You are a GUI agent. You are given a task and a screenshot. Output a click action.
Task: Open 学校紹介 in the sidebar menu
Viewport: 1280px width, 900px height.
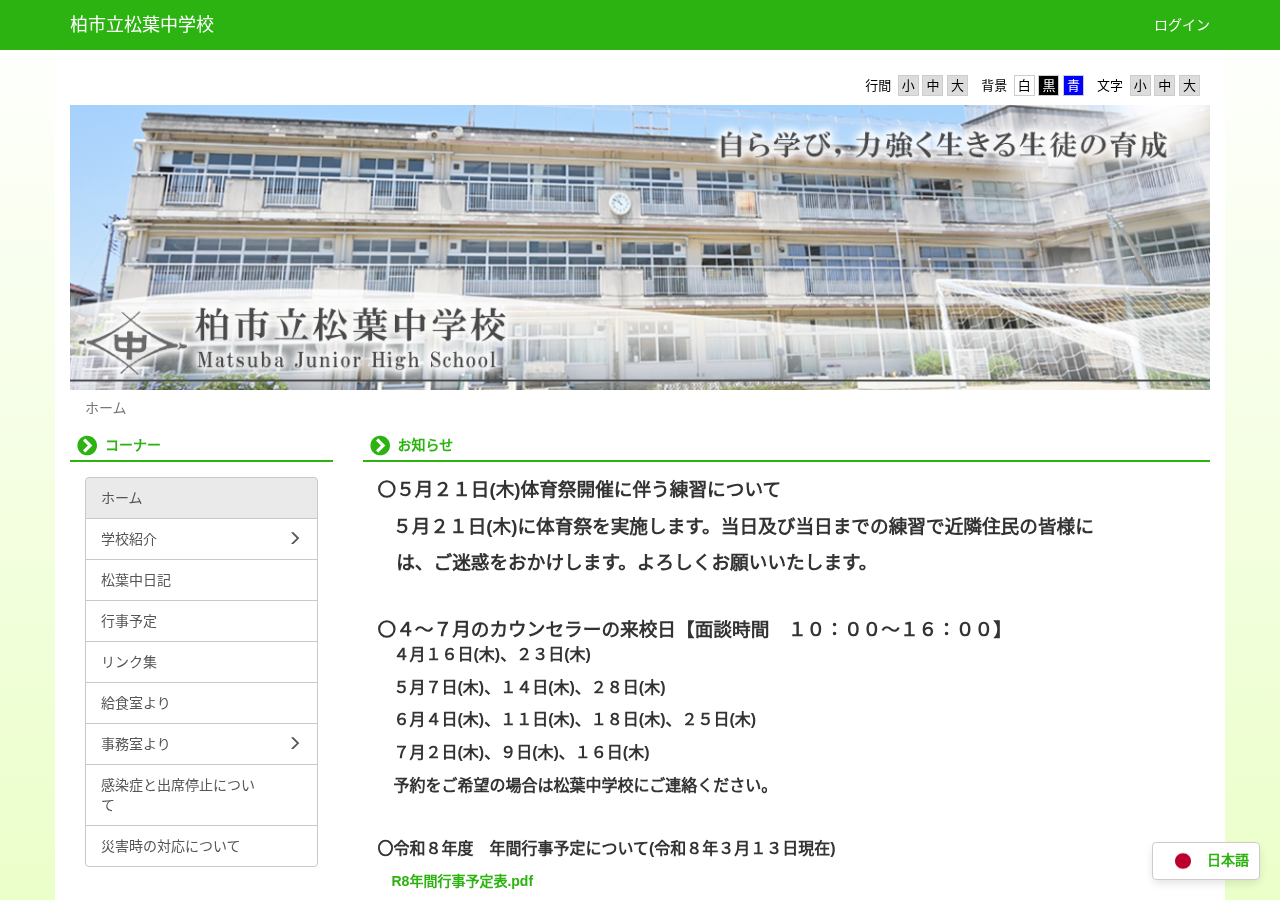[201, 539]
